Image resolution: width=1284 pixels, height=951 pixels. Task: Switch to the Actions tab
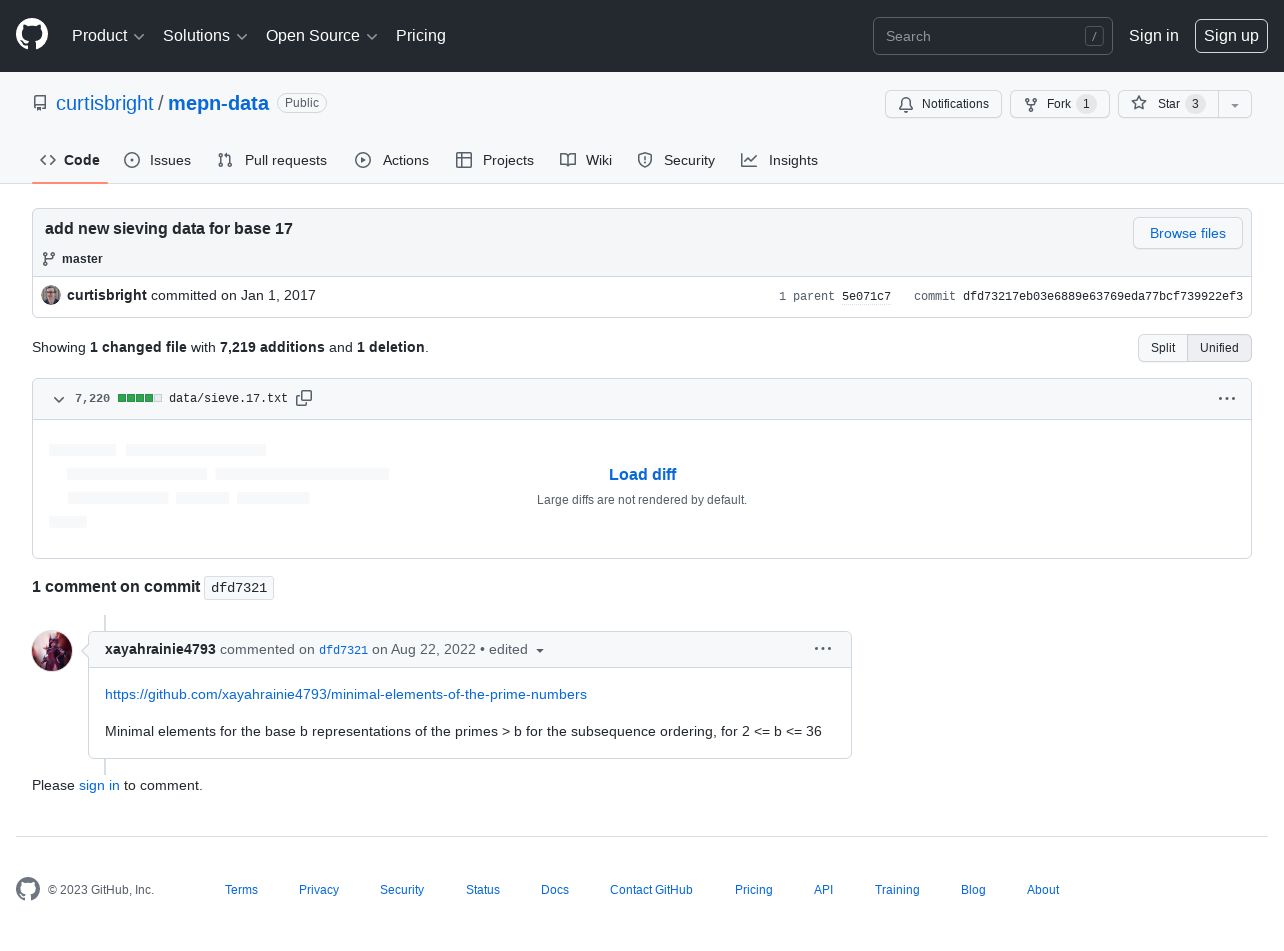tap(392, 160)
